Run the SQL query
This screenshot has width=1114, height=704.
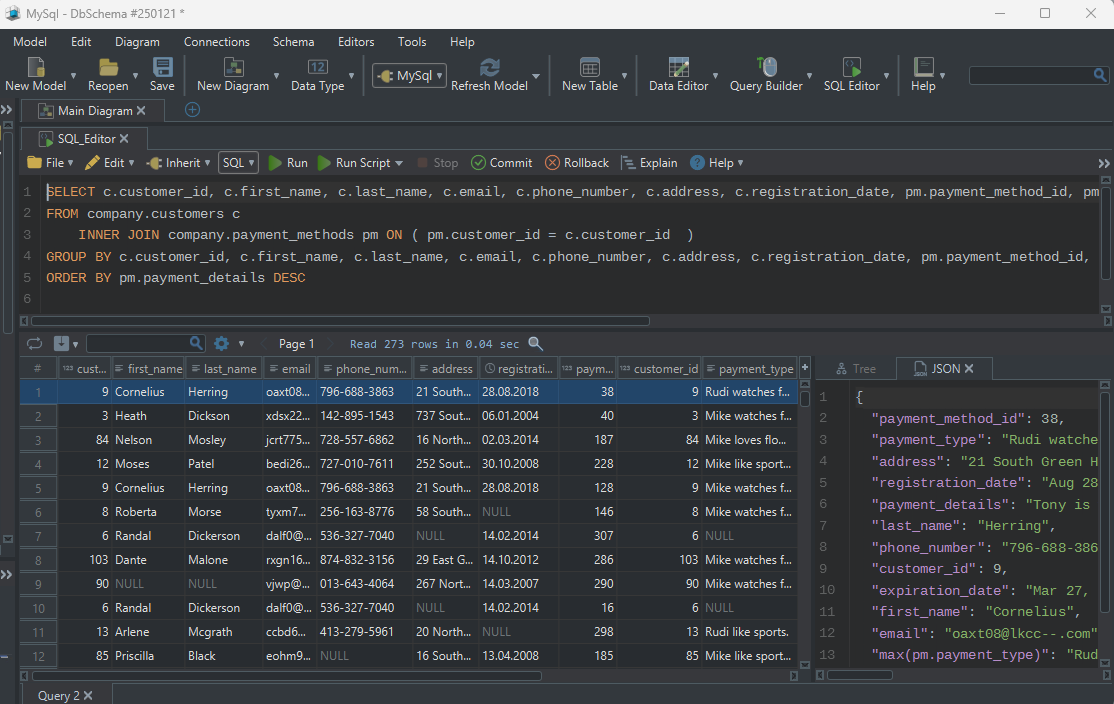coord(288,163)
